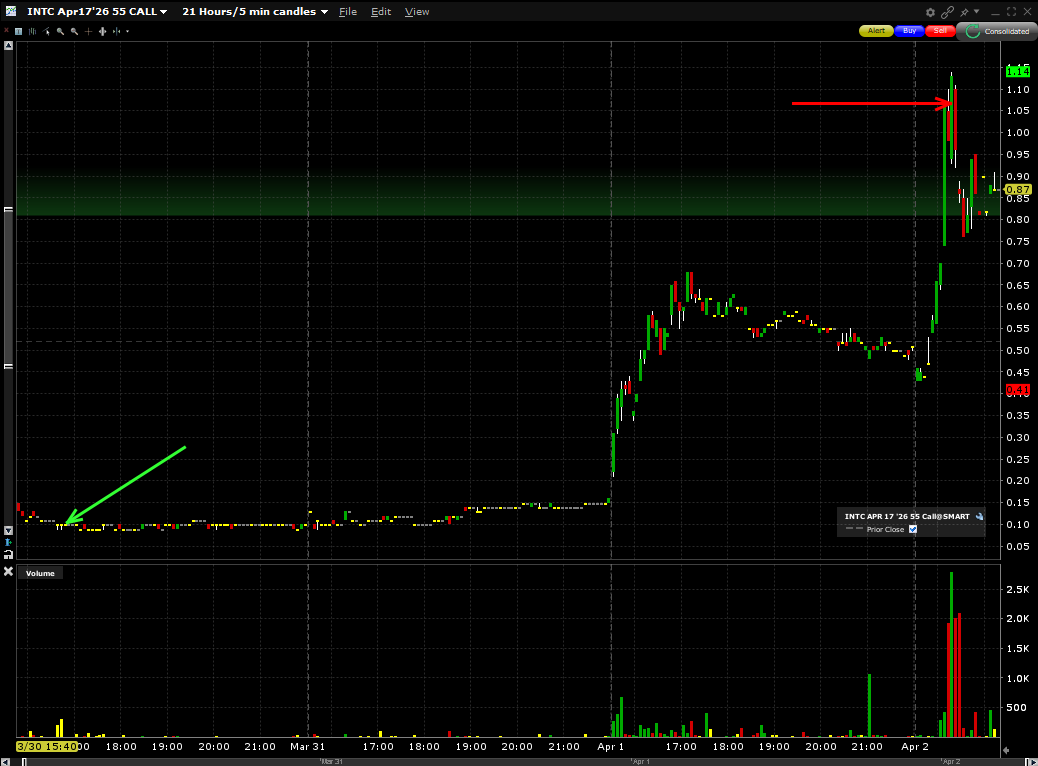Click the zoom in magnifier icon
This screenshot has height=766, width=1038.
60,31
